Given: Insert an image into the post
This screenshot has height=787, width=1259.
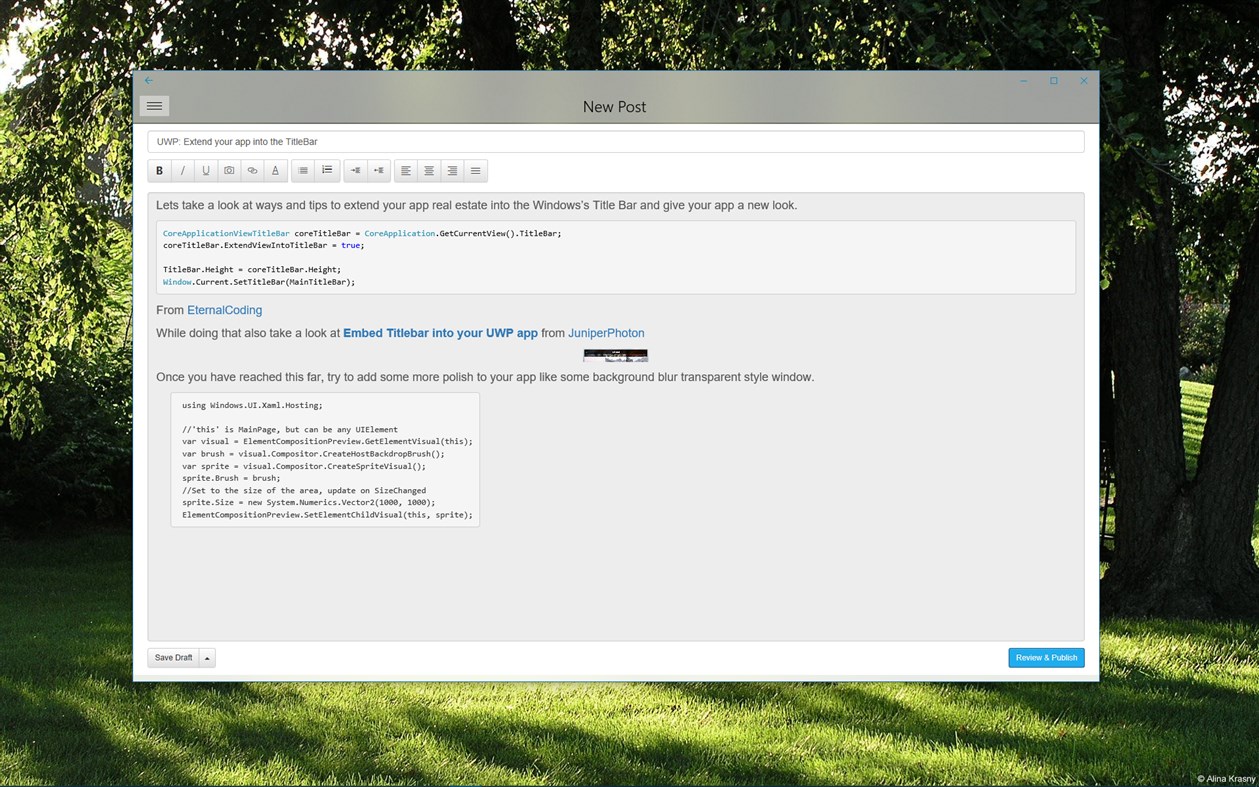Looking at the screenshot, I should click(229, 170).
